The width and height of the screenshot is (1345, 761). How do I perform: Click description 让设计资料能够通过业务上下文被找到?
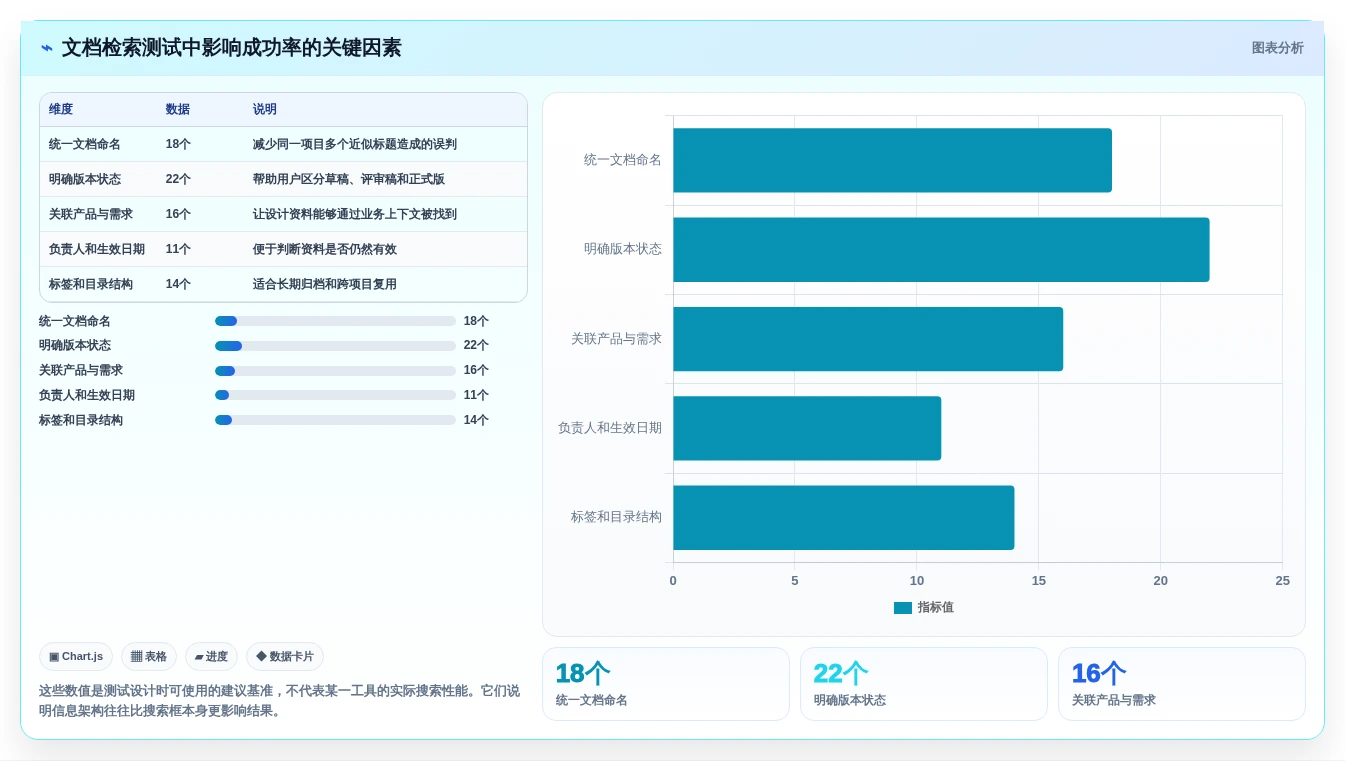click(355, 214)
